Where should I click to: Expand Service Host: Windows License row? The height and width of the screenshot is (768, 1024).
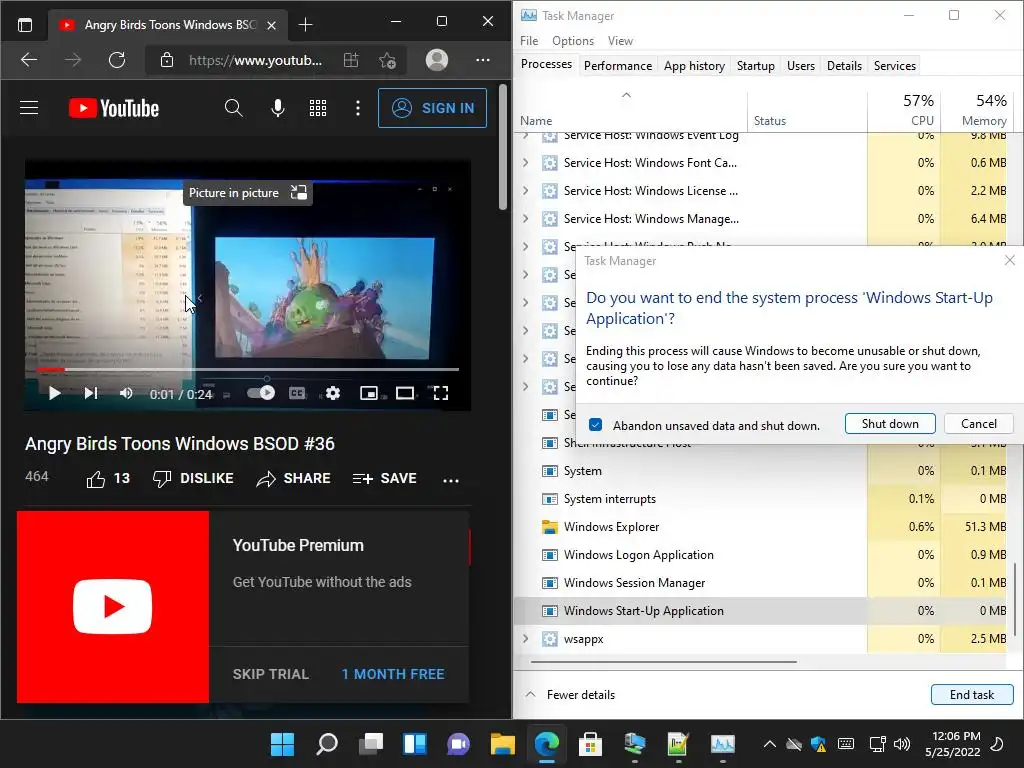point(526,191)
